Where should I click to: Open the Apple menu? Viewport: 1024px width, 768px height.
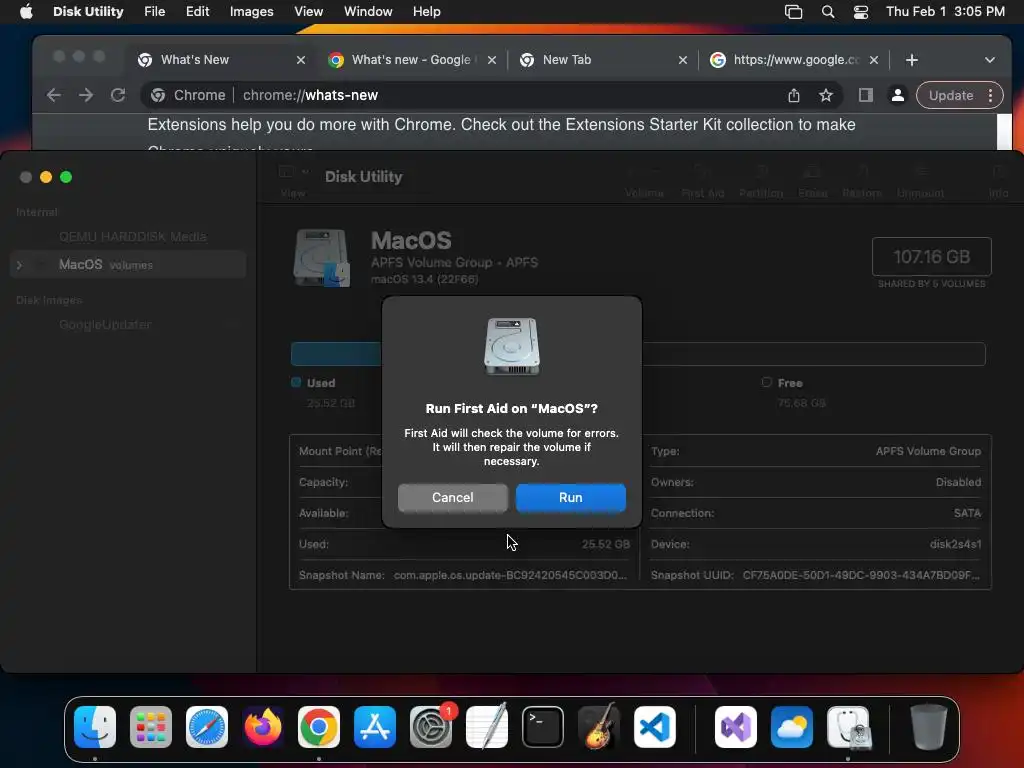point(26,12)
